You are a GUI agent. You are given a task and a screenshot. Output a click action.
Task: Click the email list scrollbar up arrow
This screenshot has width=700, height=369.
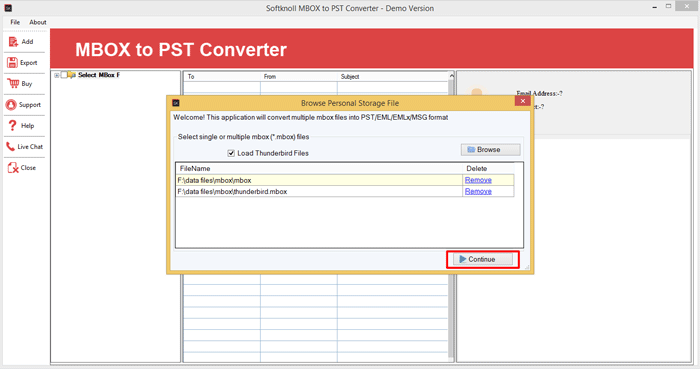coord(451,76)
